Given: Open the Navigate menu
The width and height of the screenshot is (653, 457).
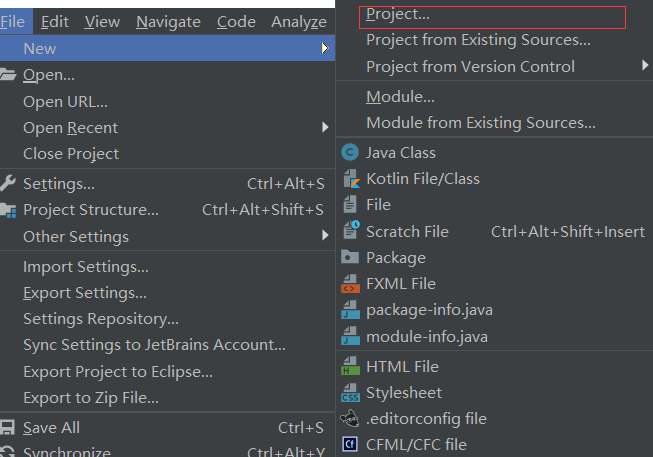Looking at the screenshot, I should coord(168,21).
